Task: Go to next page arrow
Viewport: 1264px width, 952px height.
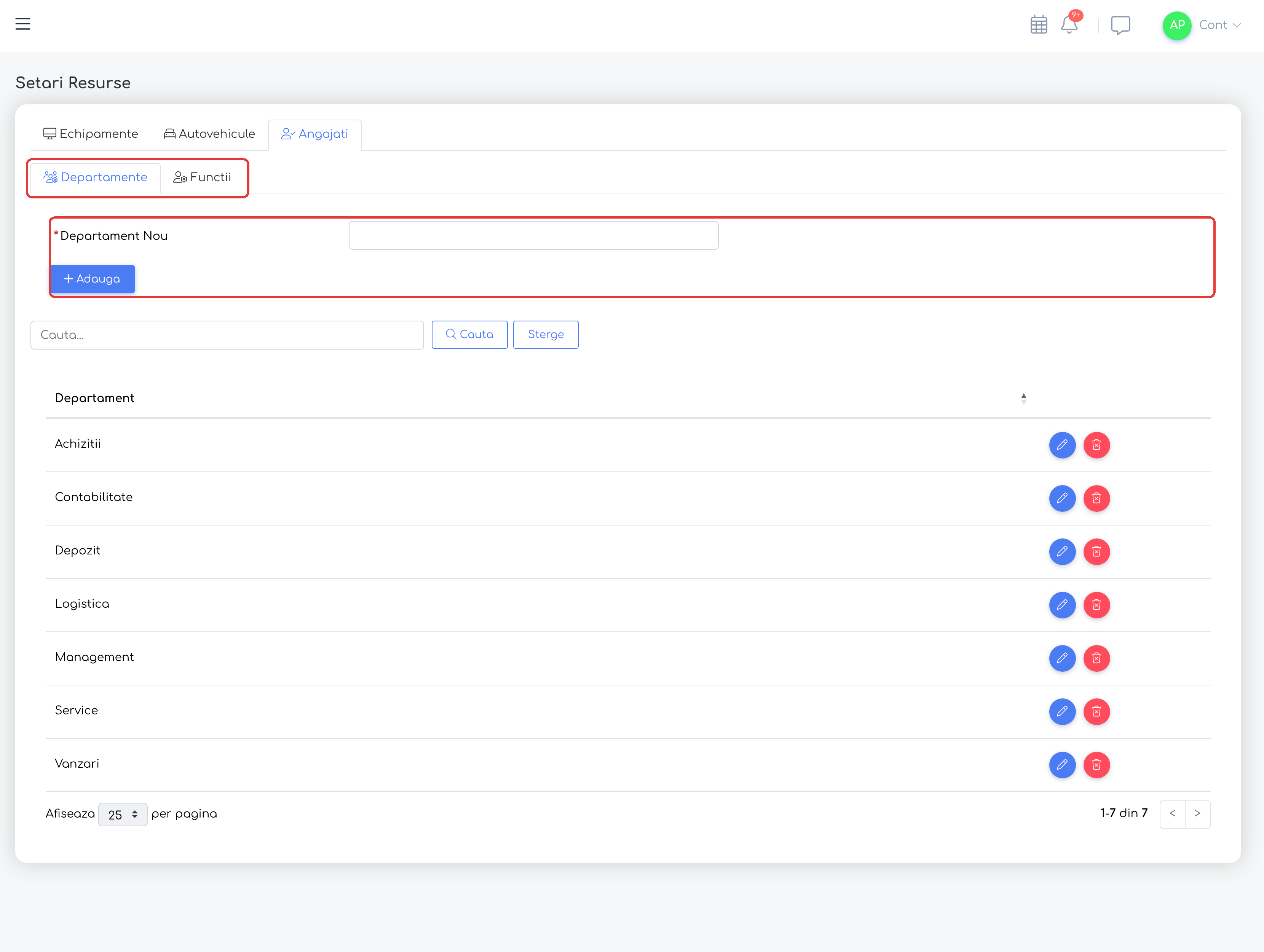Action: click(1197, 814)
